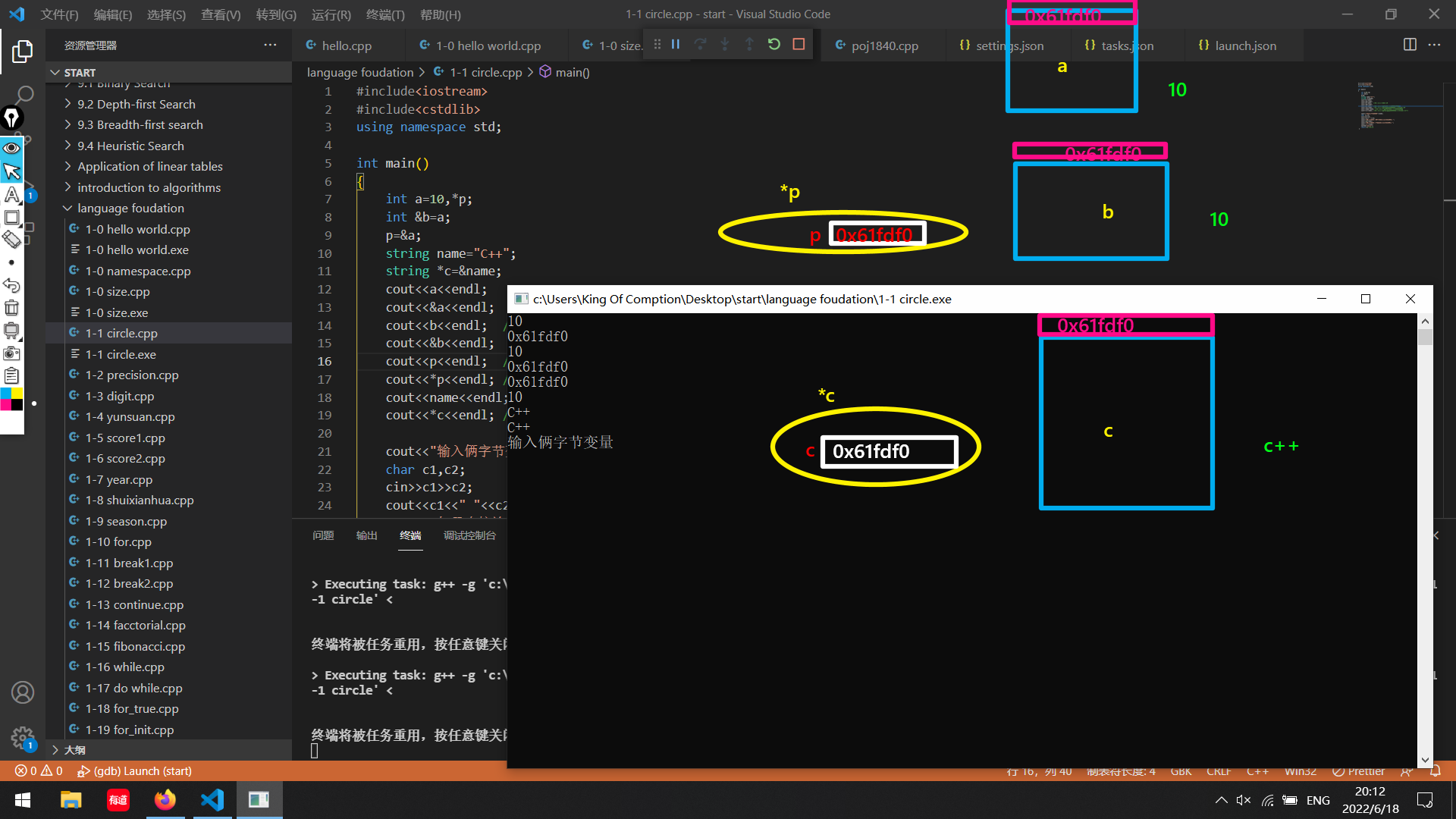
Task: Click the undo arrow in annotation toolbar
Action: (11, 285)
